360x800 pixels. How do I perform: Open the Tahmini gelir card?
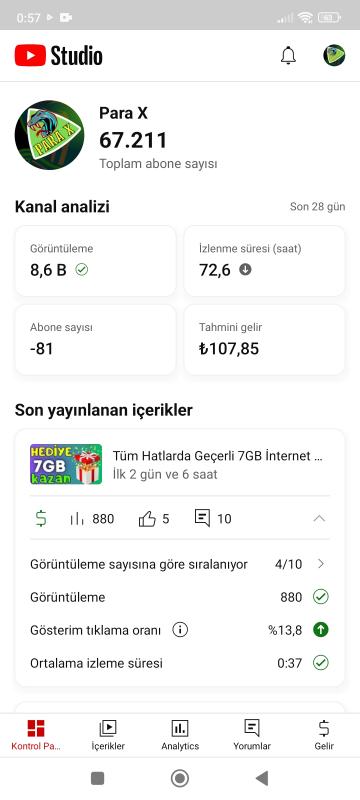point(264,340)
